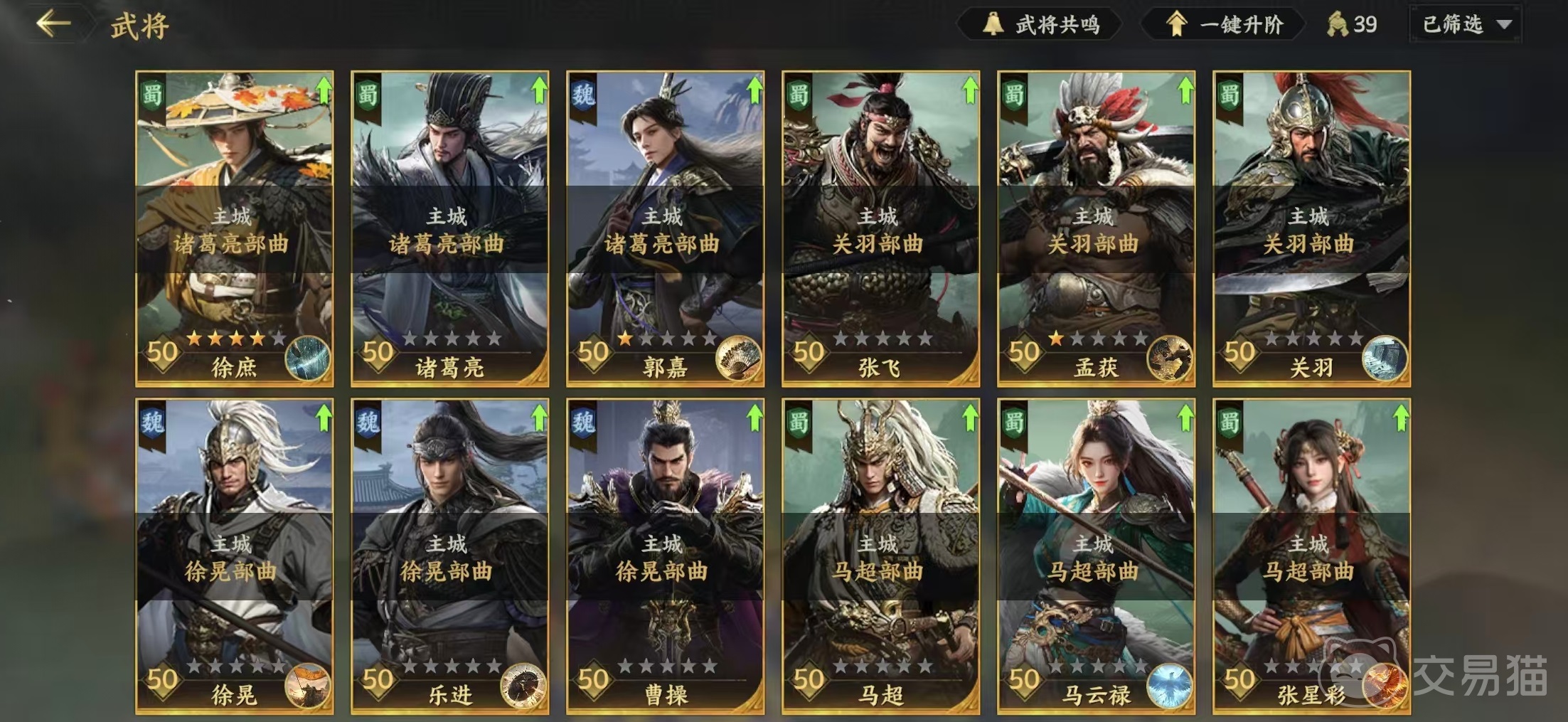
Task: Click 孟获's round gold equipment icon
Action: (x=1169, y=359)
